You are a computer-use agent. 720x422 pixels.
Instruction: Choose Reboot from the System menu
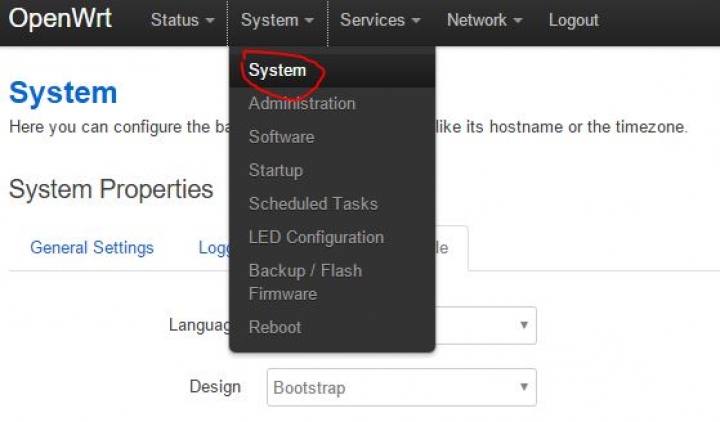coord(332,327)
